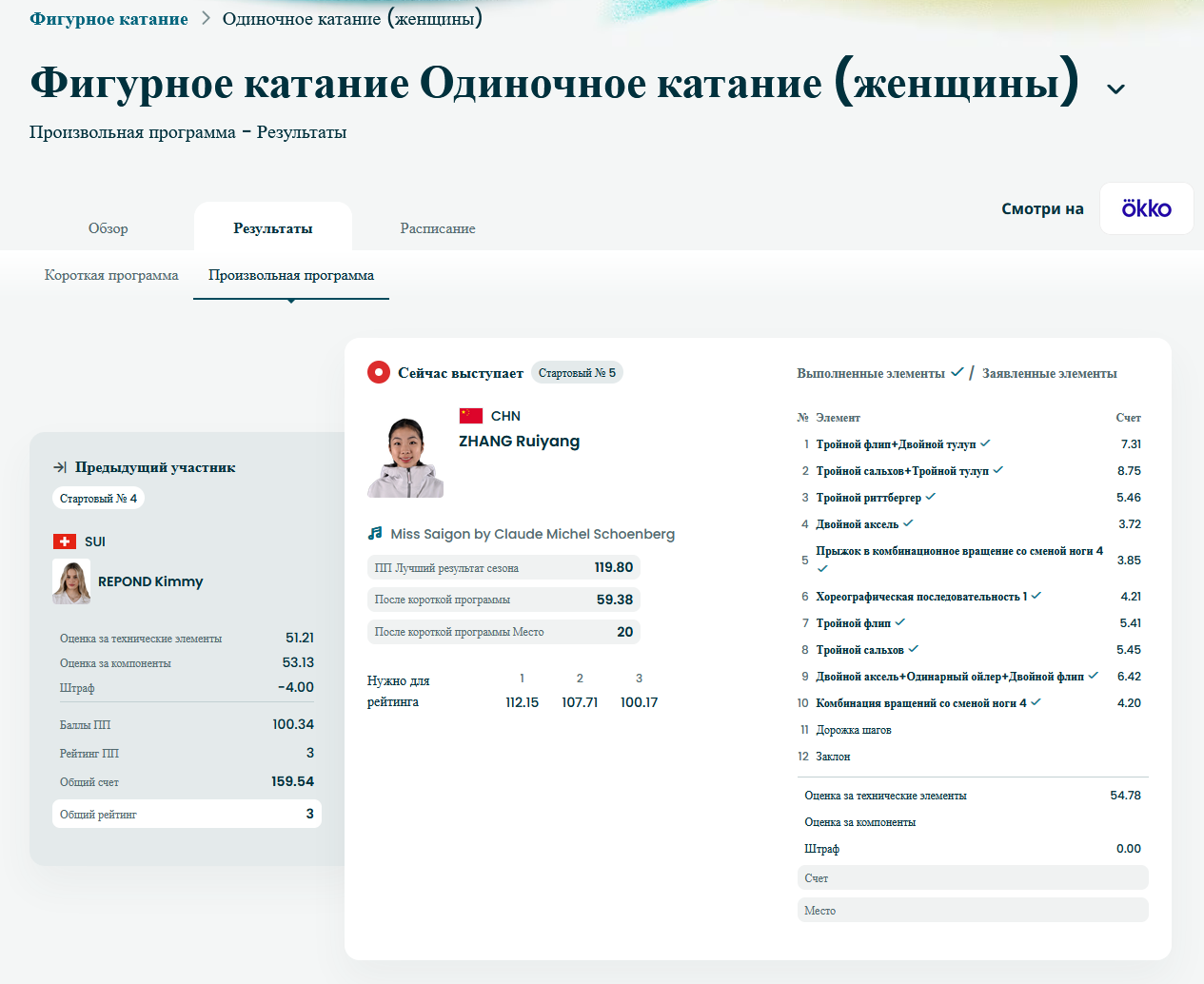Viewport: 1204px width, 984px height.
Task: Click season best score 119.80
Action: [x=614, y=567]
